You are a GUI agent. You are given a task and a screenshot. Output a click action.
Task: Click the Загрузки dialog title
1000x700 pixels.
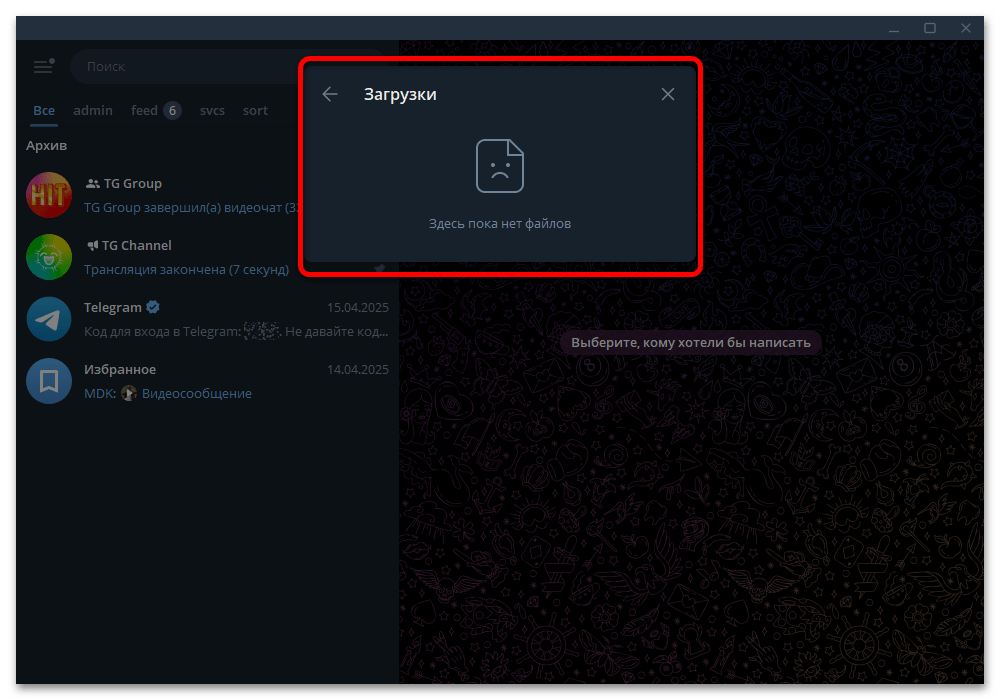[x=400, y=94]
